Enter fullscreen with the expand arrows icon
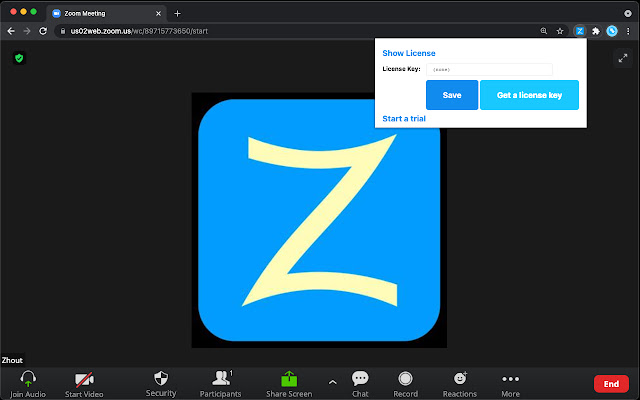Image resolution: width=640 pixels, height=400 pixels. pos(622,58)
